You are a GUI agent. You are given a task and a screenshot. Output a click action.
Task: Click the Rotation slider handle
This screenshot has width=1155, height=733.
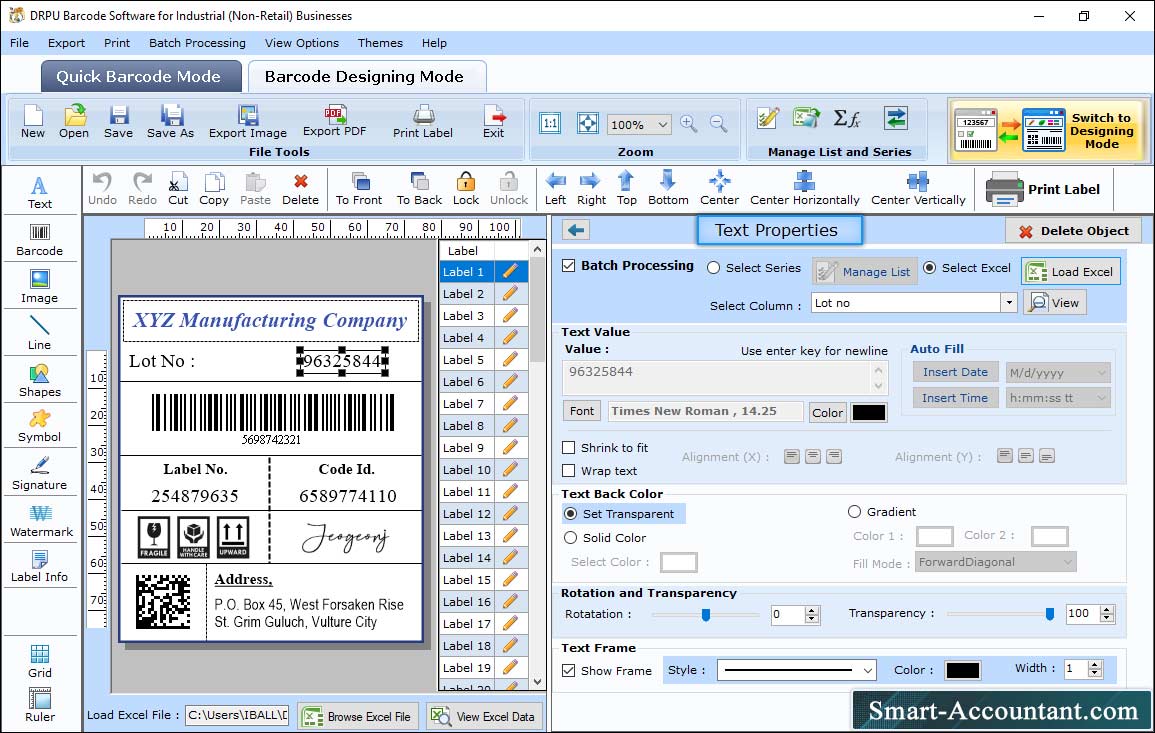click(x=706, y=614)
